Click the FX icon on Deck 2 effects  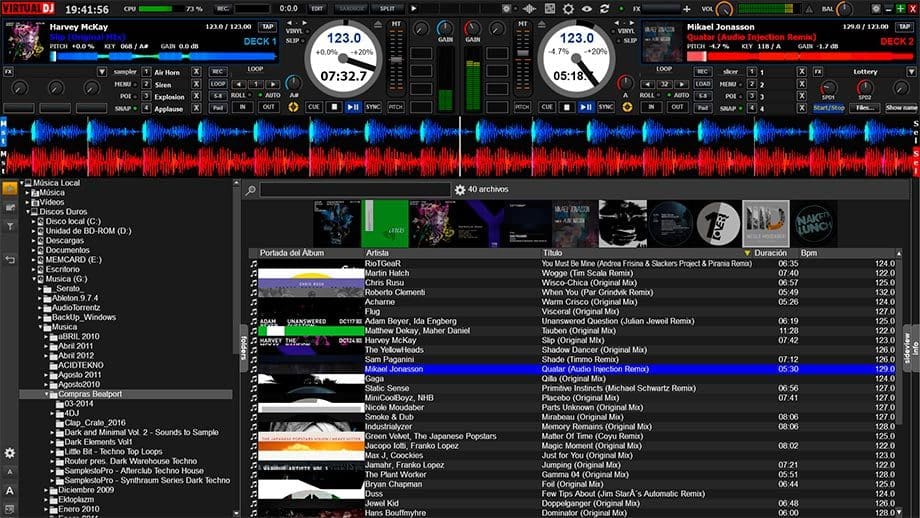coord(818,72)
